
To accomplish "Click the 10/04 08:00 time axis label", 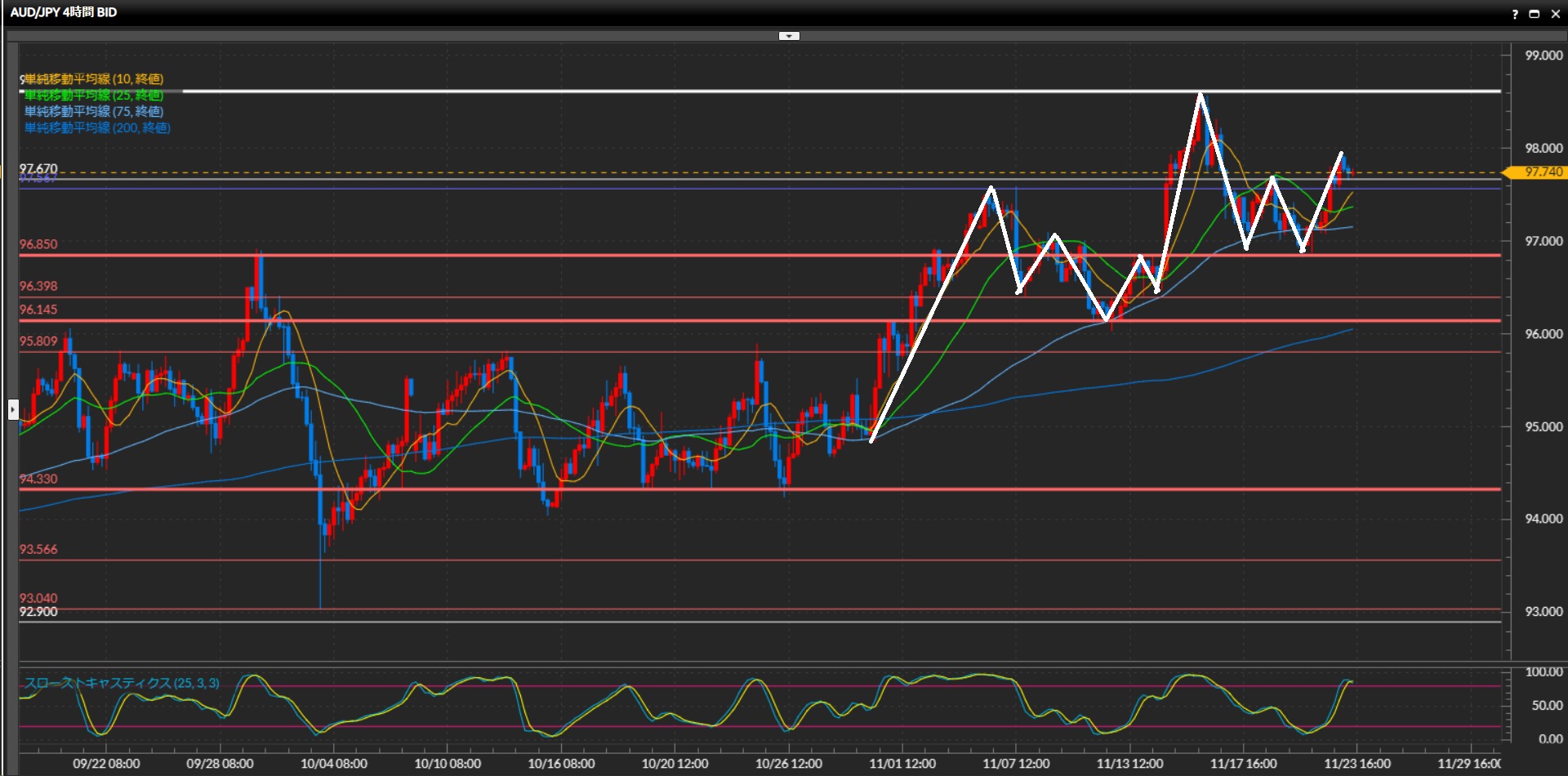I will (333, 764).
